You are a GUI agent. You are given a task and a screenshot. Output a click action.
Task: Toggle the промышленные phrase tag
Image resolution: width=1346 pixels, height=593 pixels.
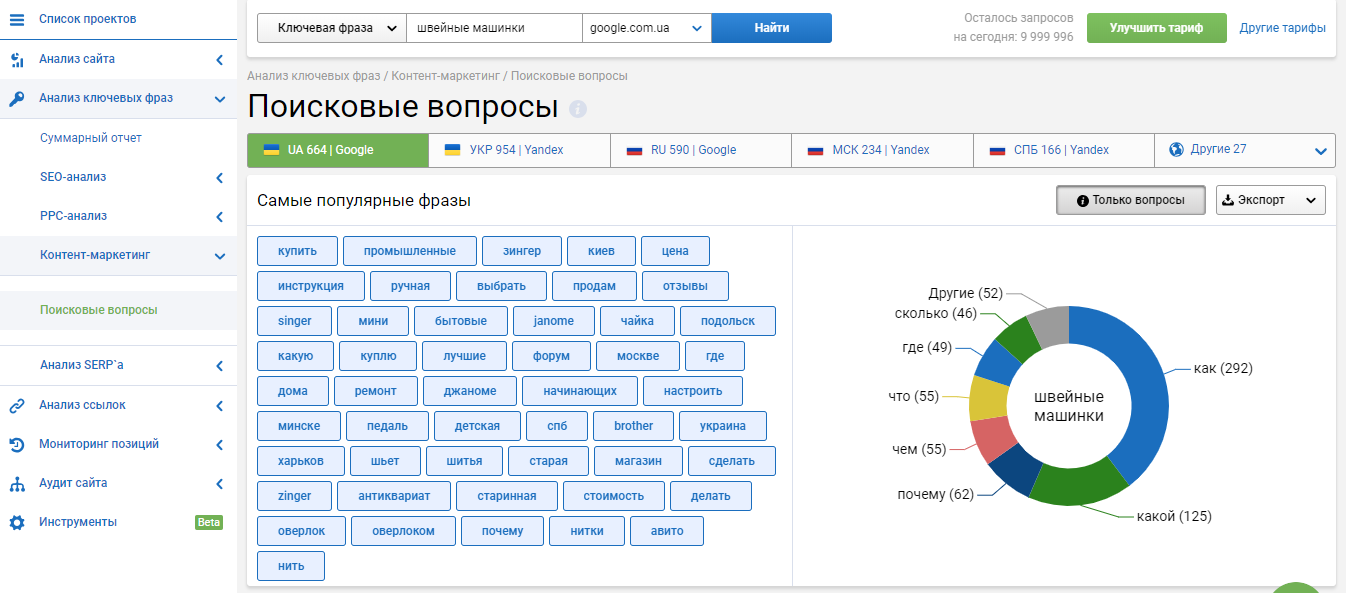pyautogui.click(x=409, y=251)
